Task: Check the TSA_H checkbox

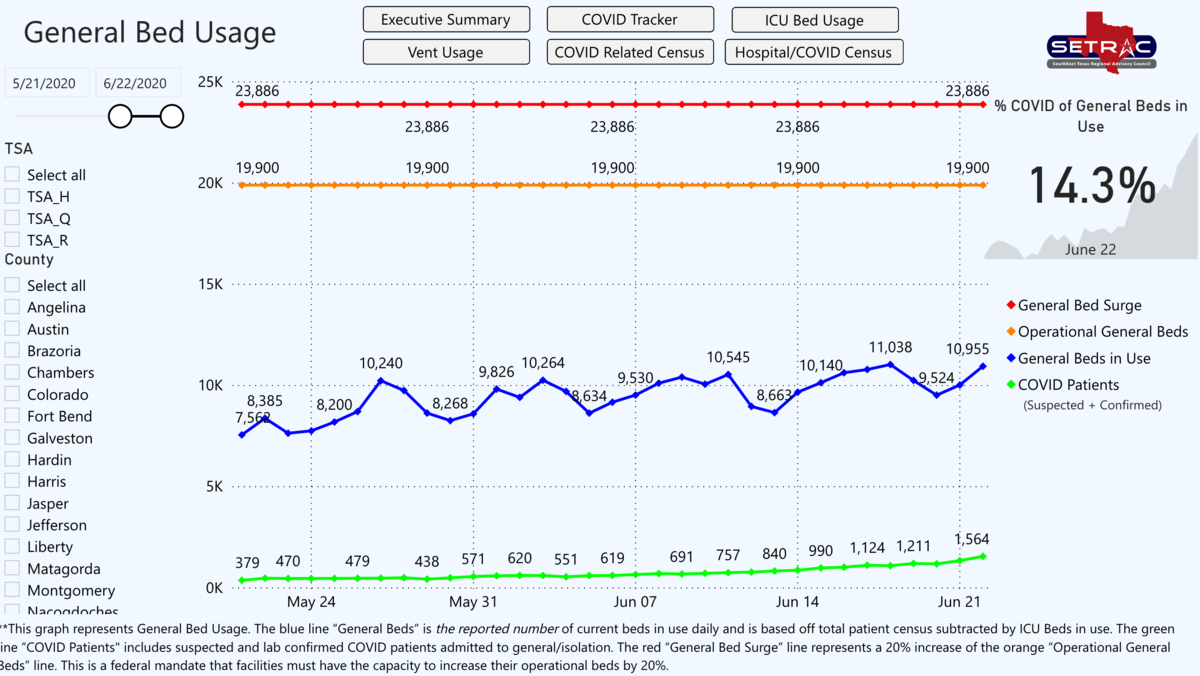Action: 12,196
